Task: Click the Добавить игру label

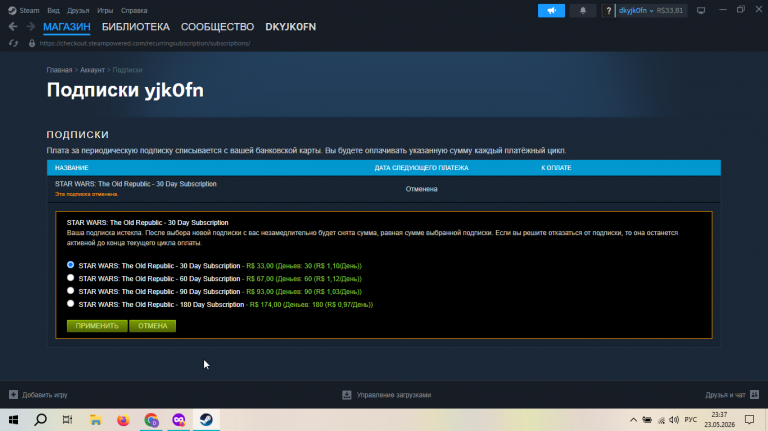Action: click(45, 395)
